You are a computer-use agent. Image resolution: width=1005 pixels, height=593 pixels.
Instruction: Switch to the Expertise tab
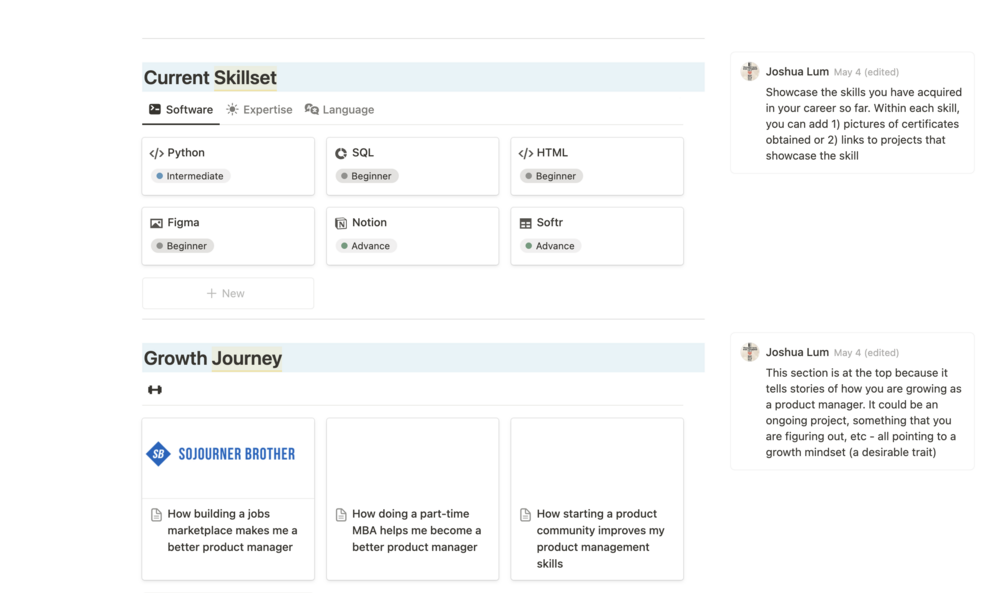(x=259, y=110)
